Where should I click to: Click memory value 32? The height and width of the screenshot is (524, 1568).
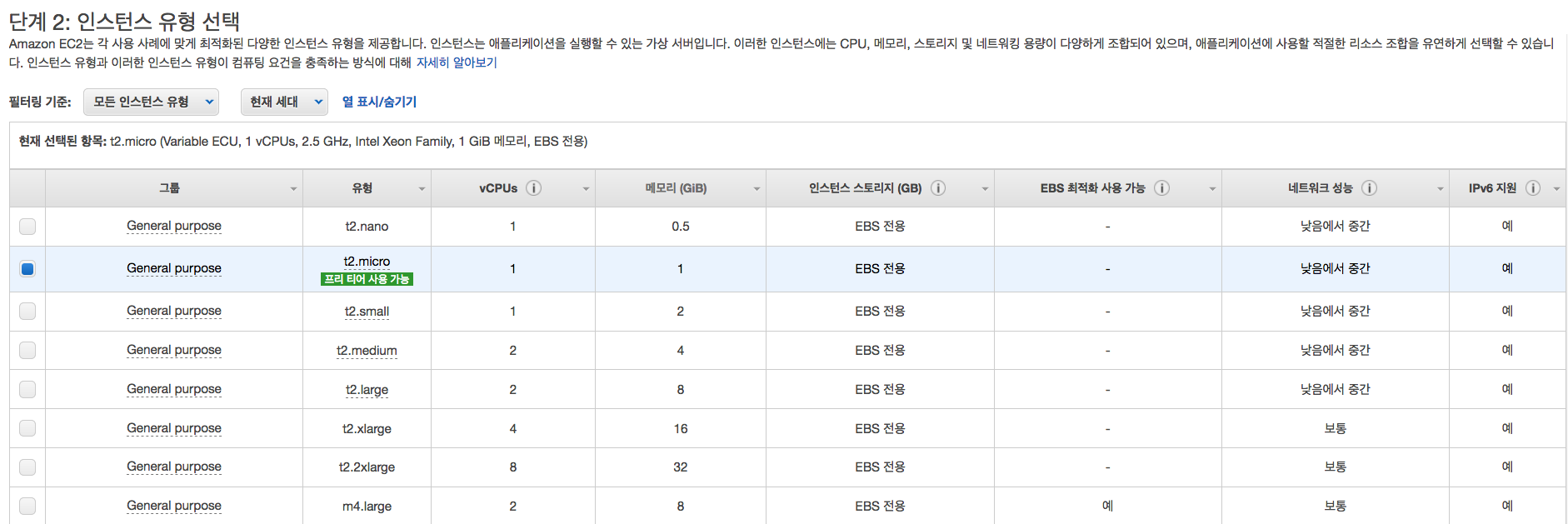pos(681,467)
